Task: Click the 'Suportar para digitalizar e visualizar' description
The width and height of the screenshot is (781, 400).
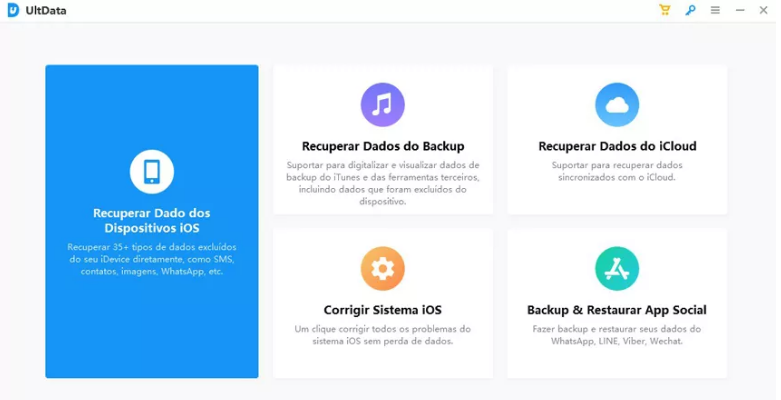Action: [383, 183]
